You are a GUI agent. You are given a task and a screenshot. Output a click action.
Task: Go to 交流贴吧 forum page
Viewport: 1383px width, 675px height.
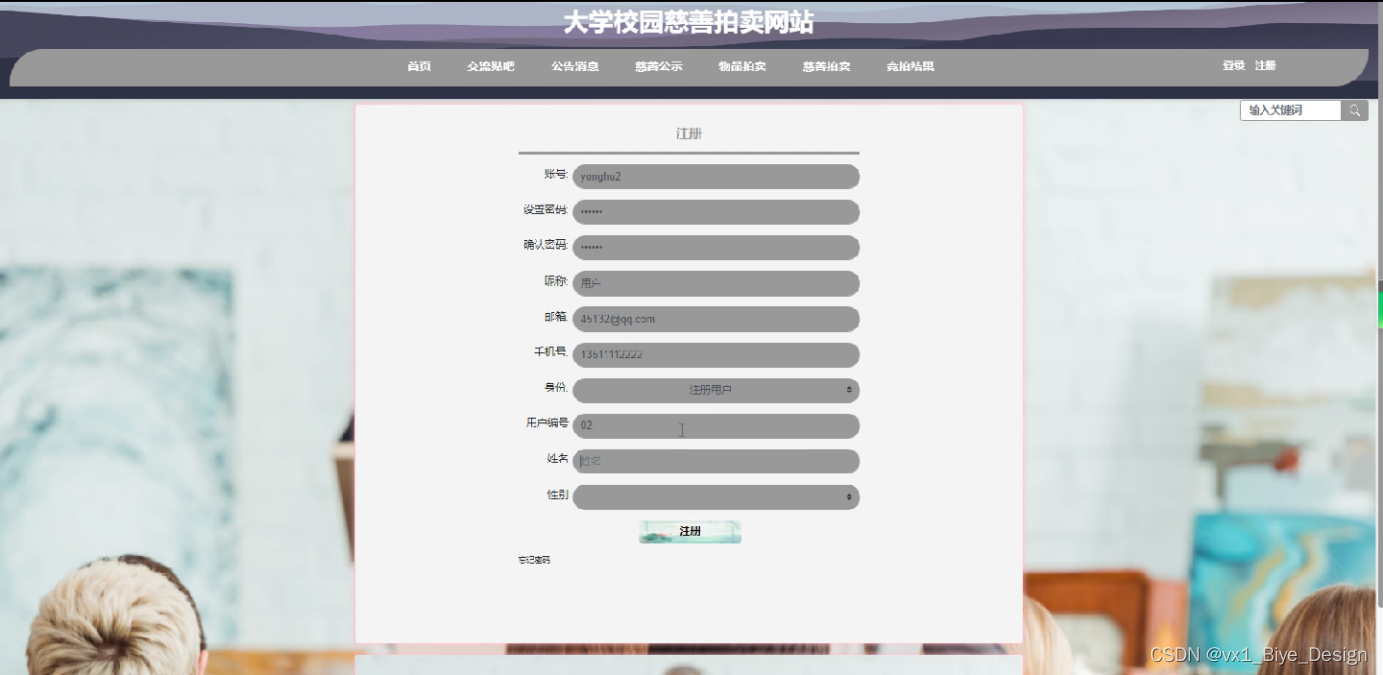click(491, 67)
